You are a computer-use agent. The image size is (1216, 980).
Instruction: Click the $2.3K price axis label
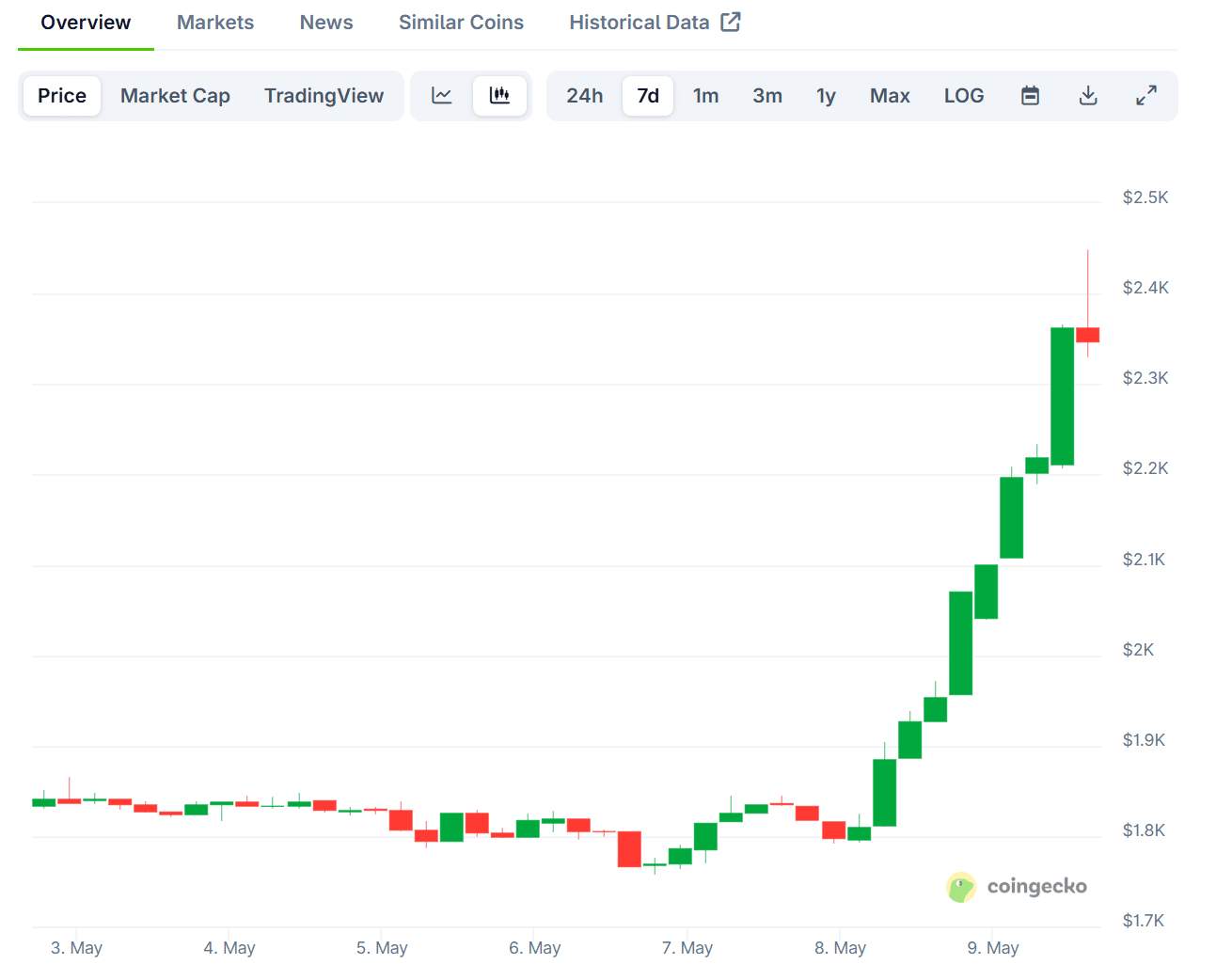coord(1145,377)
